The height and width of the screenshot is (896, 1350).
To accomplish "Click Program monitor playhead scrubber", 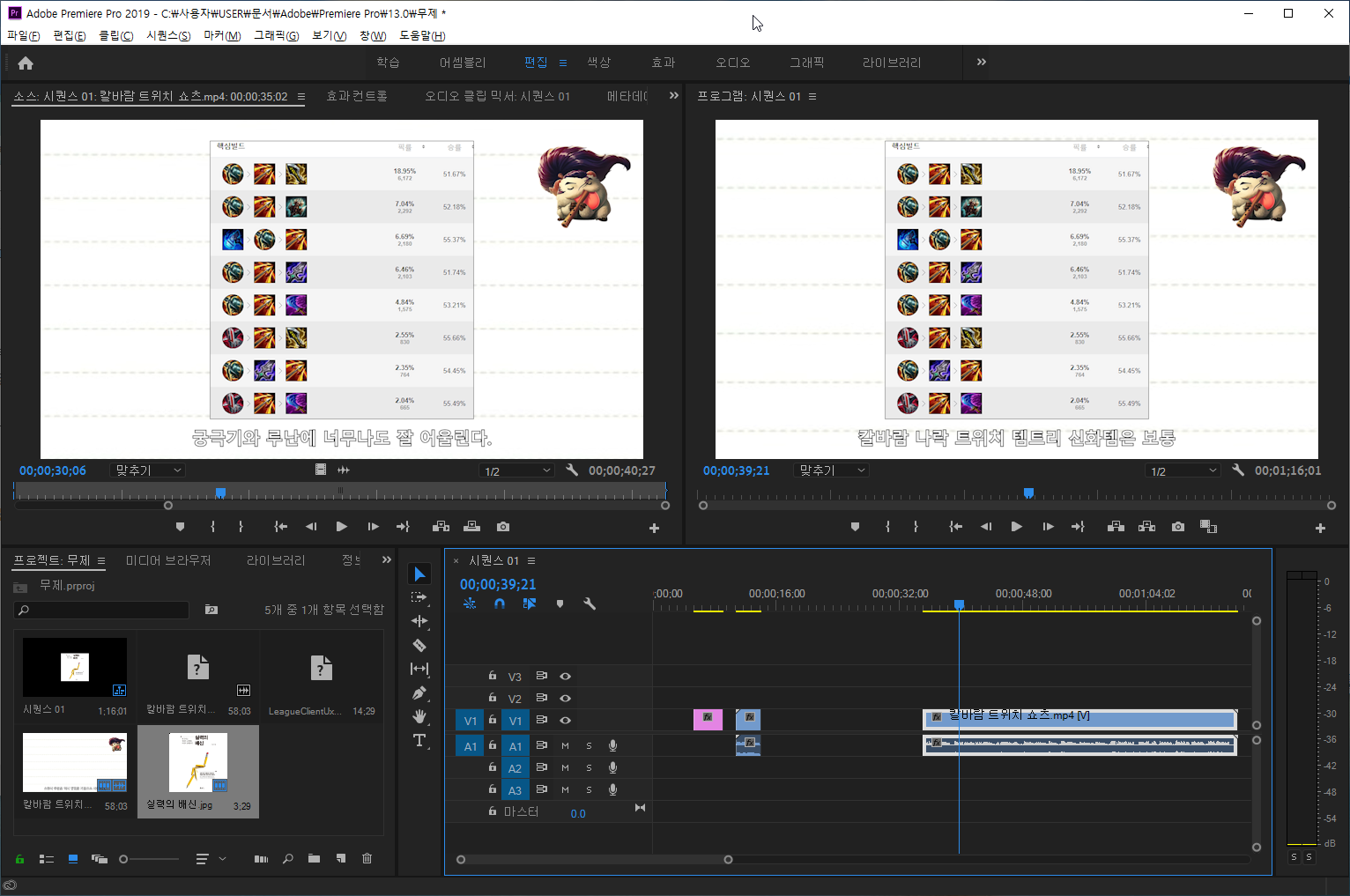I will tap(1028, 492).
